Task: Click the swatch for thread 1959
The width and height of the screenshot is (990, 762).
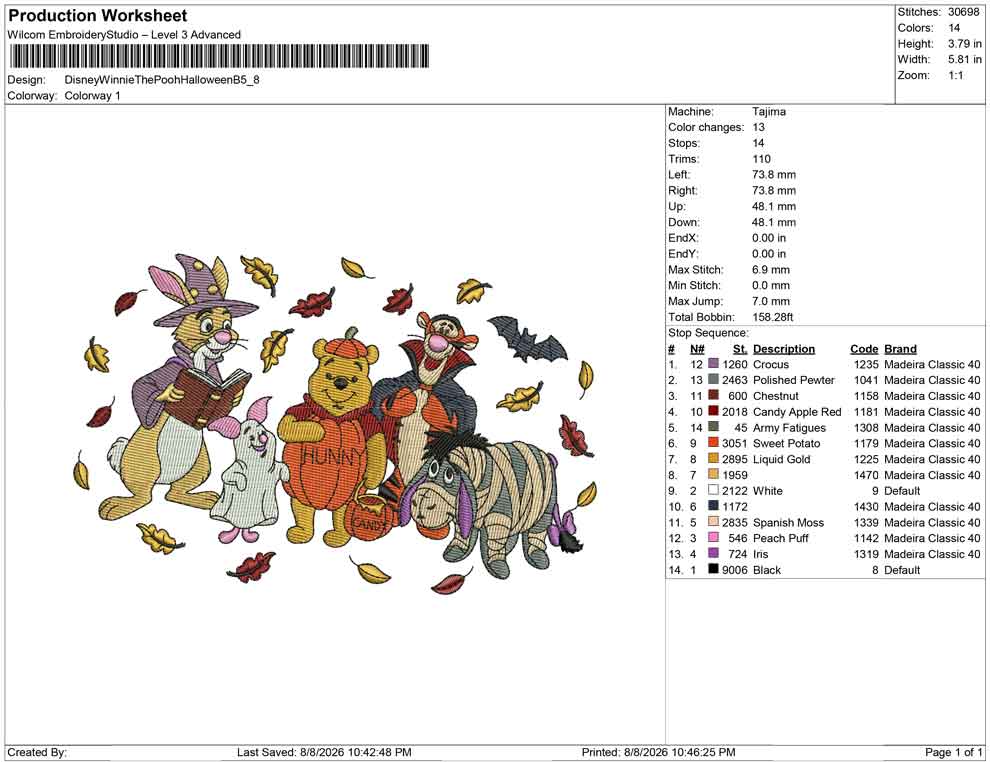Action: [713, 474]
